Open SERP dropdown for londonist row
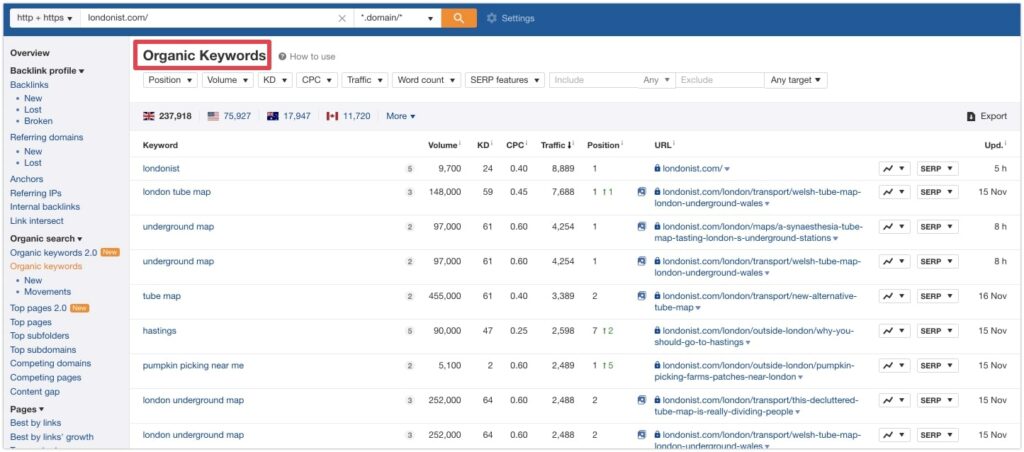Screen dimensions: 1024x452 [x=938, y=169]
